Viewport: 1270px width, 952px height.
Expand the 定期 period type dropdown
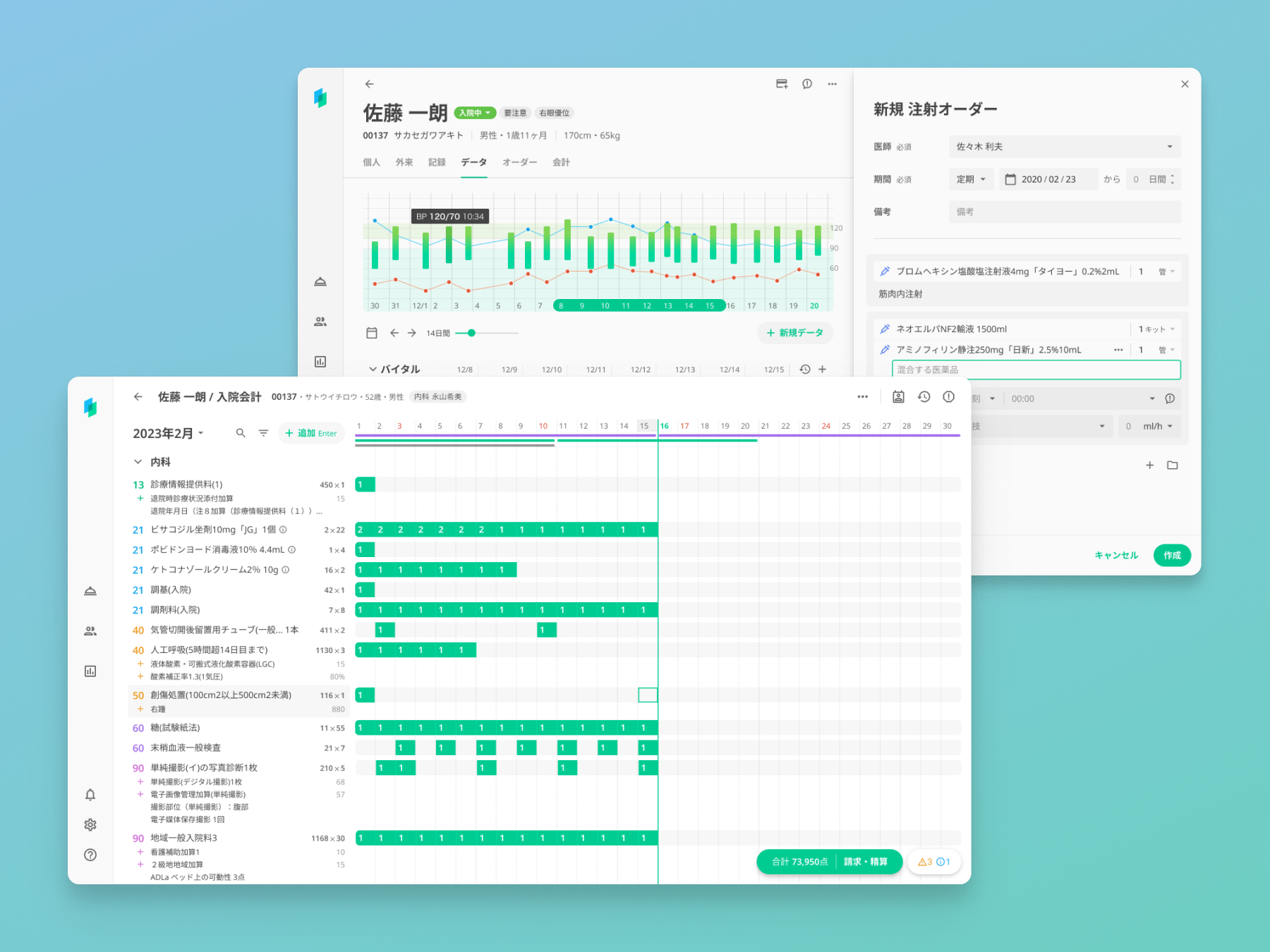click(972, 179)
